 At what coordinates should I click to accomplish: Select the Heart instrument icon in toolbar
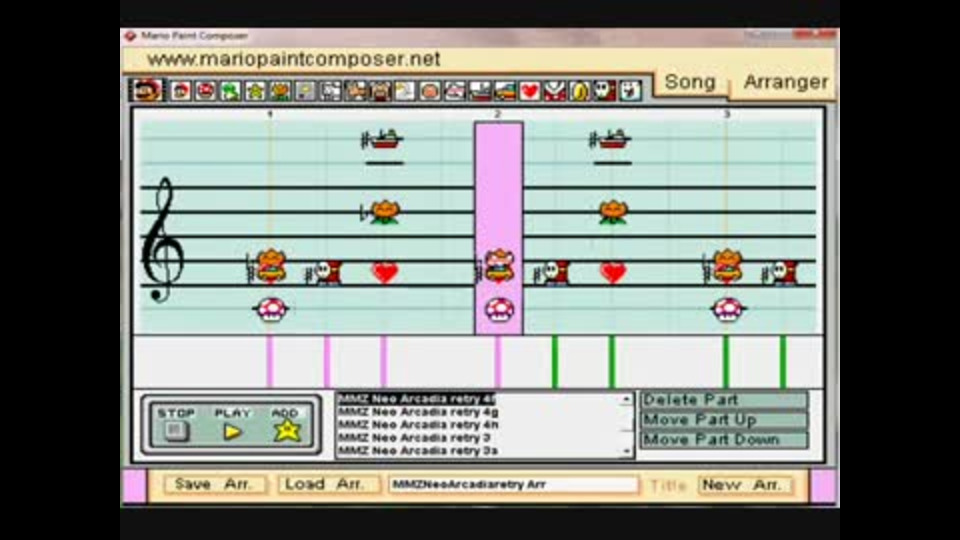point(530,91)
